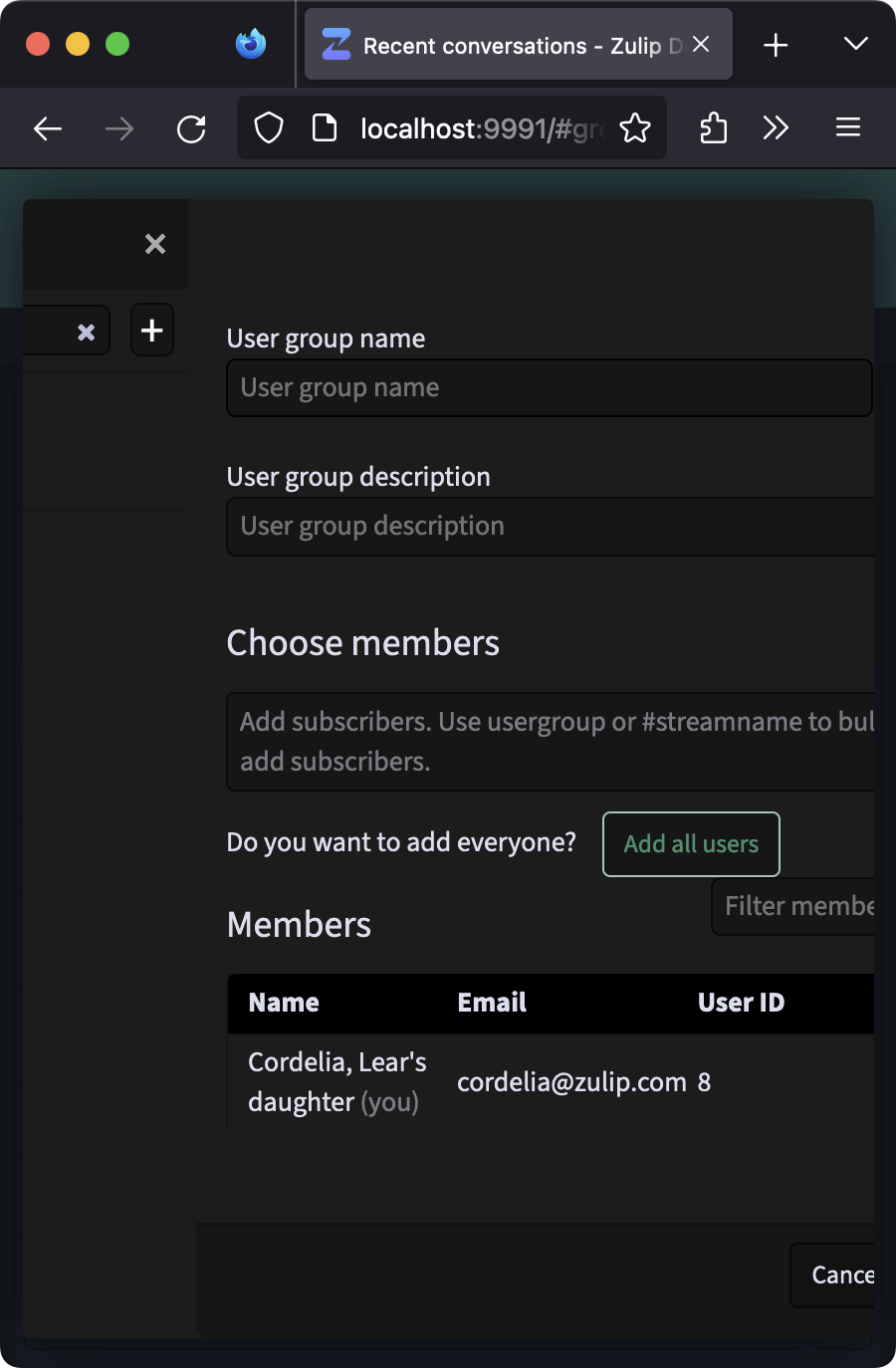Viewport: 896px width, 1368px height.
Task: Navigate back with the back arrow
Action: coord(47,127)
